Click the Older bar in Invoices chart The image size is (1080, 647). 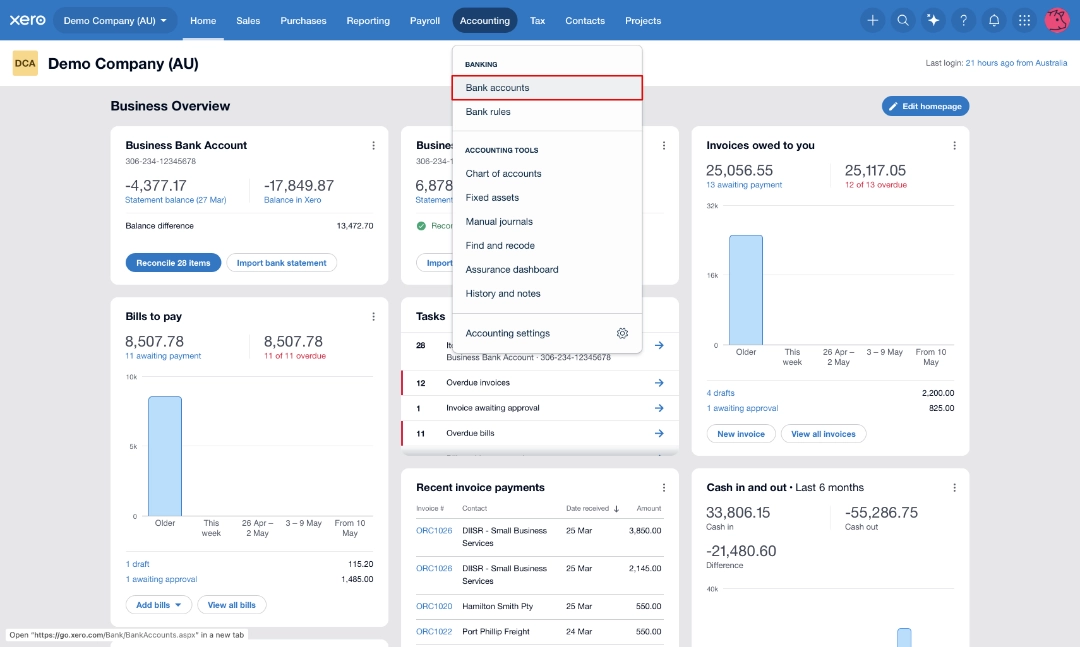tap(746, 290)
